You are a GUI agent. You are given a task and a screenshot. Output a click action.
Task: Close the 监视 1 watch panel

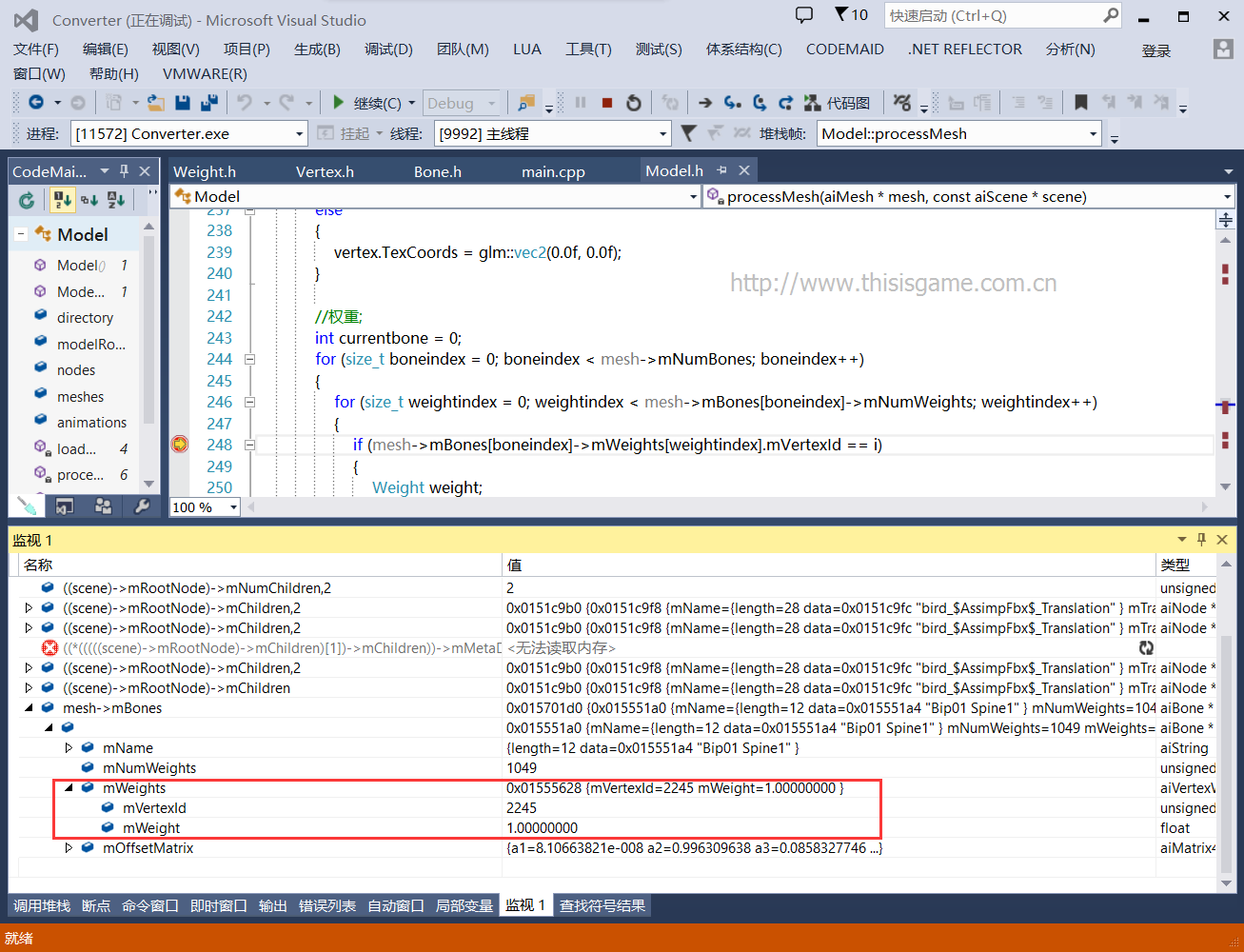pos(1222,540)
